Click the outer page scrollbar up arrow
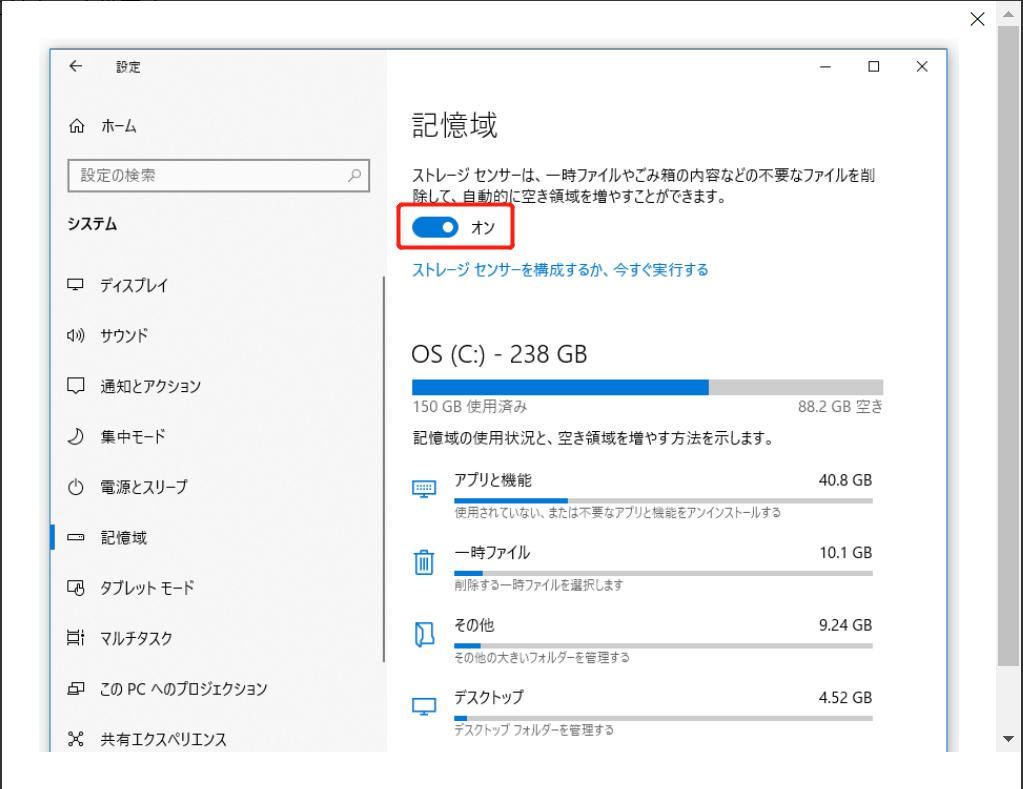The width and height of the screenshot is (1023, 789). click(x=1008, y=13)
